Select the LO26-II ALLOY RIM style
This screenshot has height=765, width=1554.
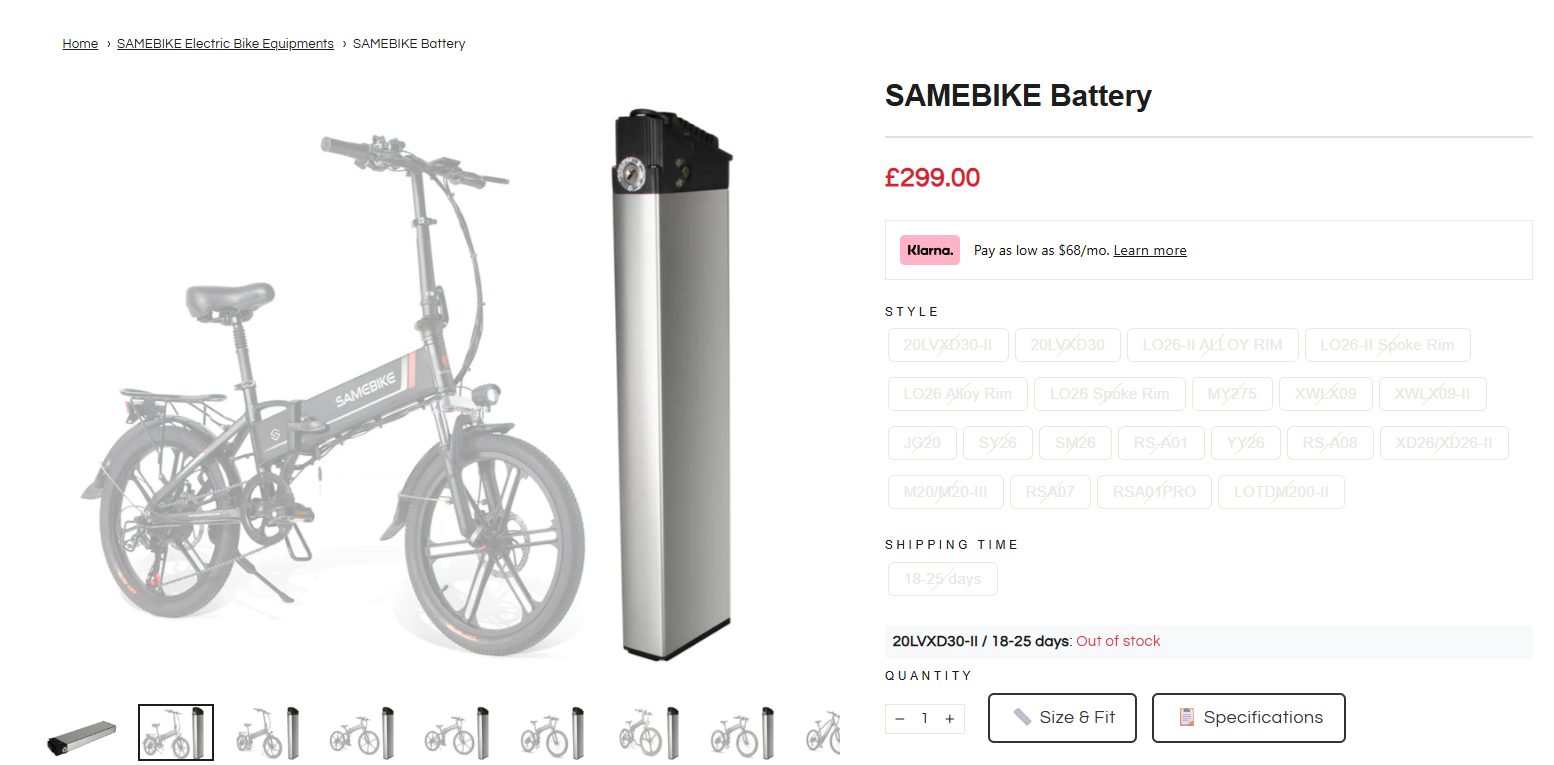click(x=1212, y=345)
